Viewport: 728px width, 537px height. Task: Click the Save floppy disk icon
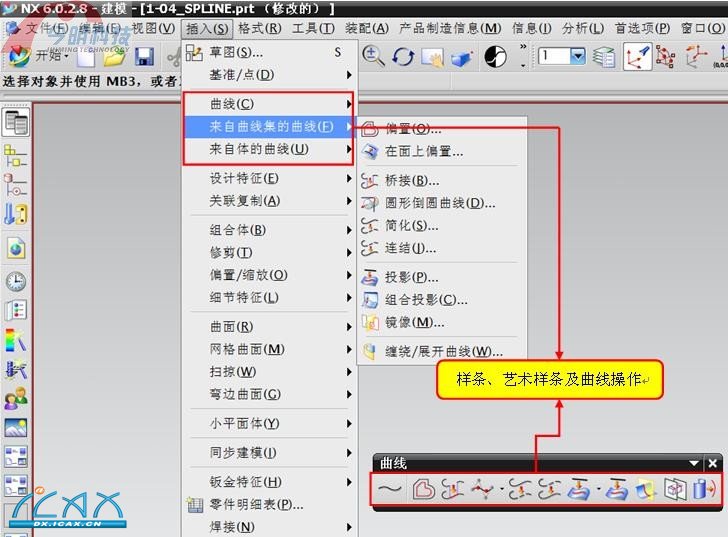[x=144, y=57]
